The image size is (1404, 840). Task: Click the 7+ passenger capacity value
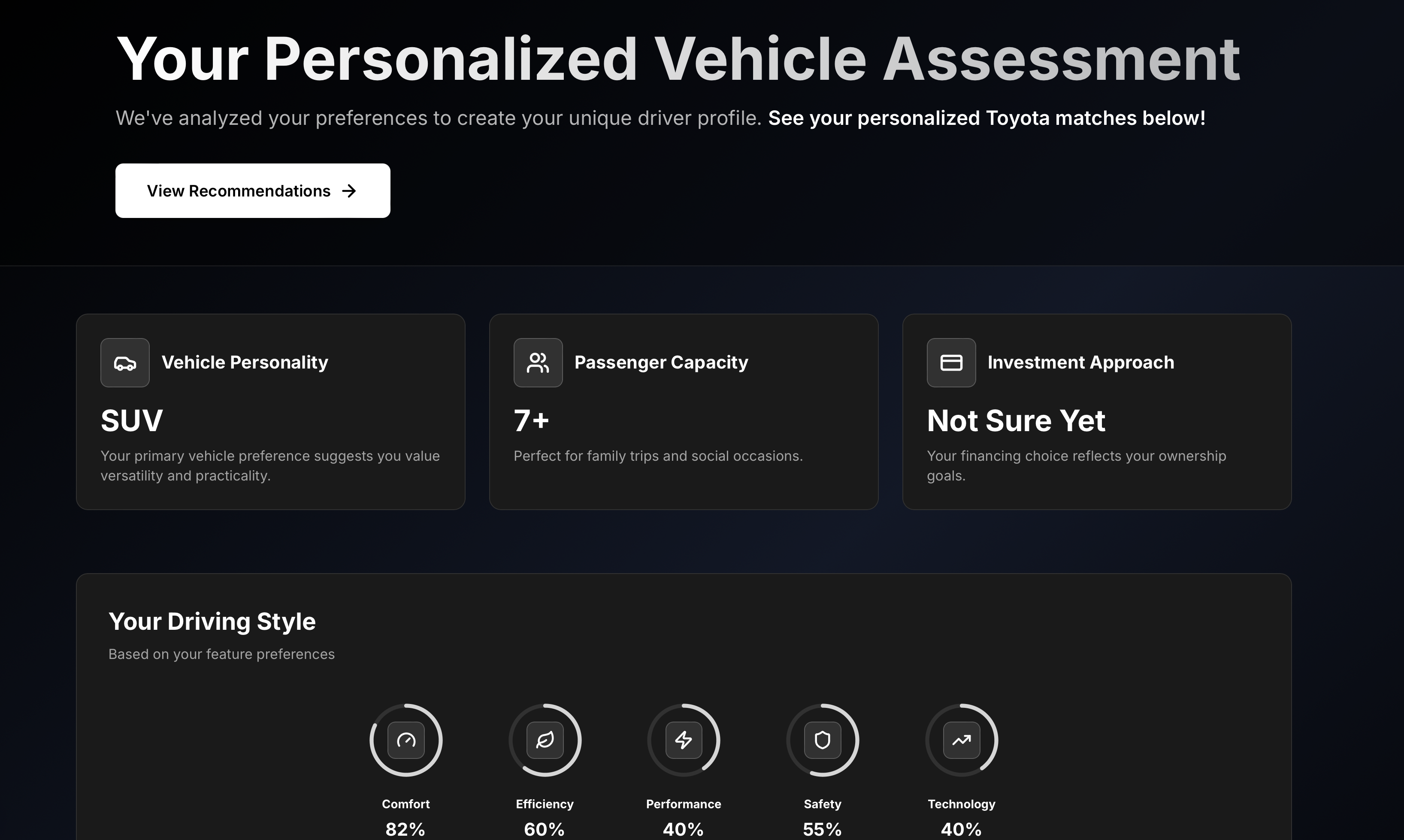(531, 420)
